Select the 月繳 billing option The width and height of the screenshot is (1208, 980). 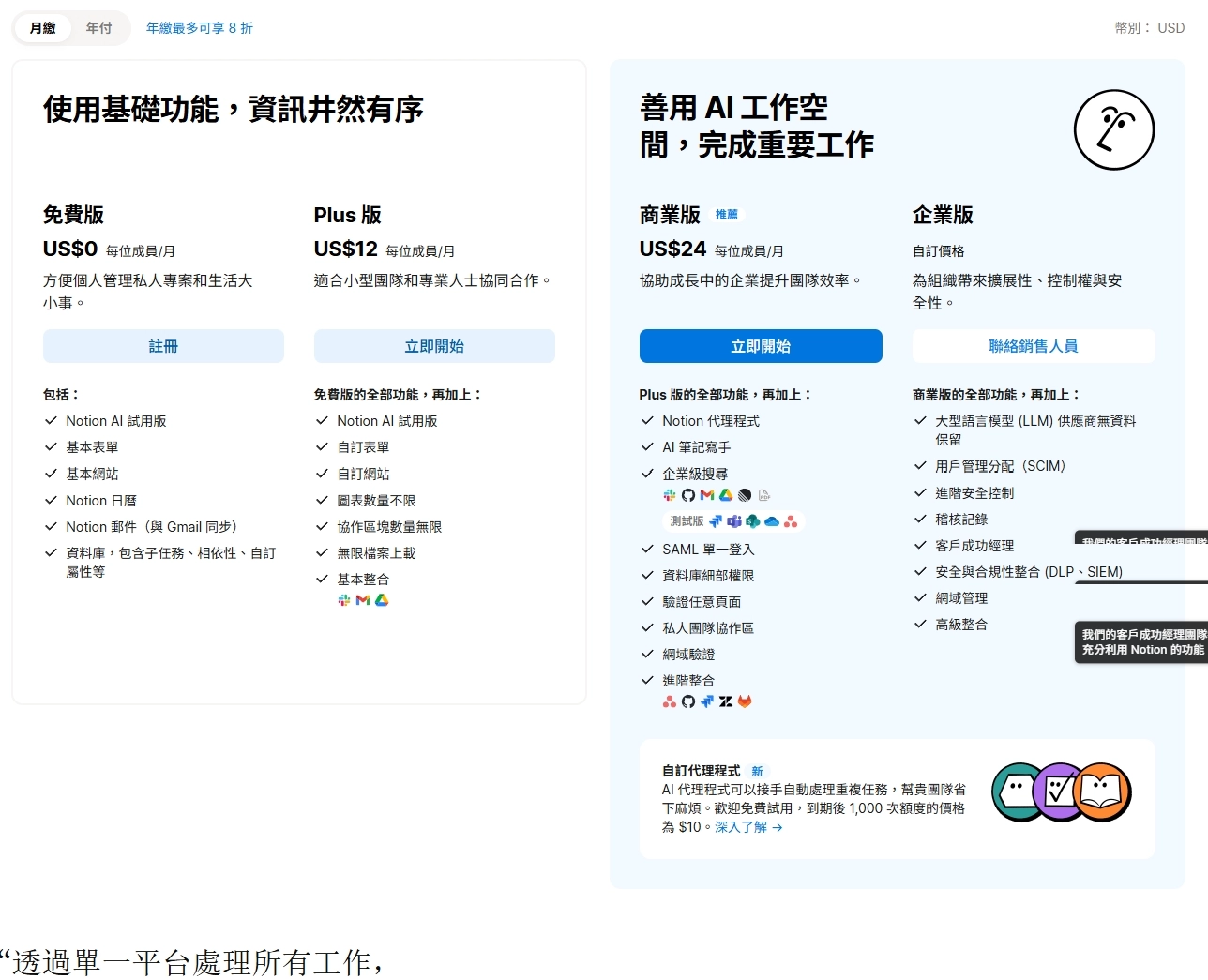click(41, 28)
